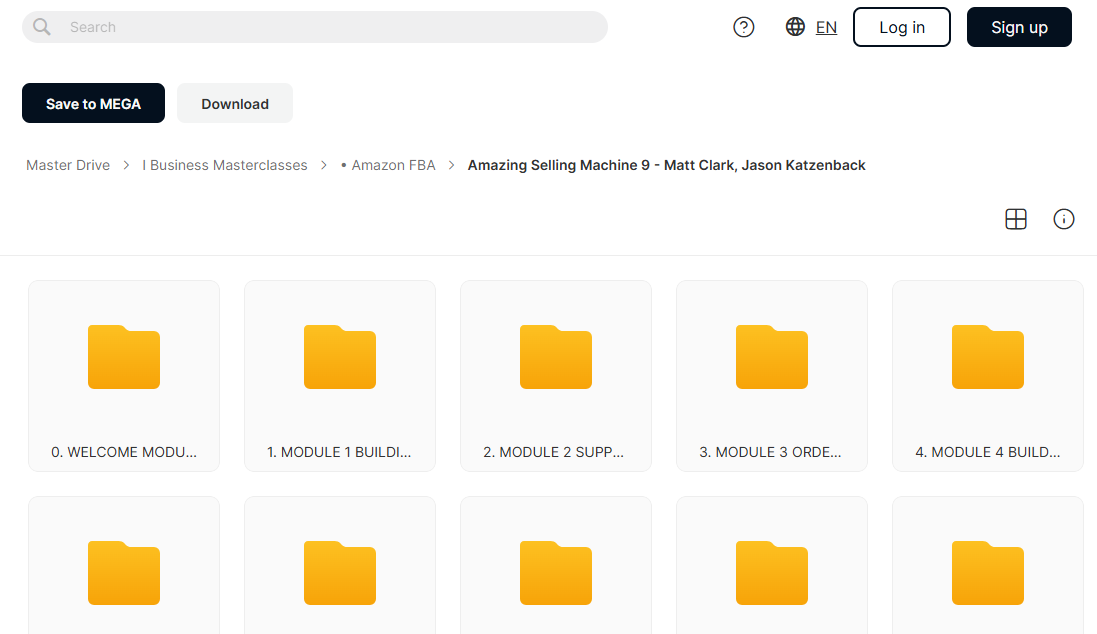This screenshot has height=634, width=1097.
Task: Click the Download button
Action: coord(235,104)
